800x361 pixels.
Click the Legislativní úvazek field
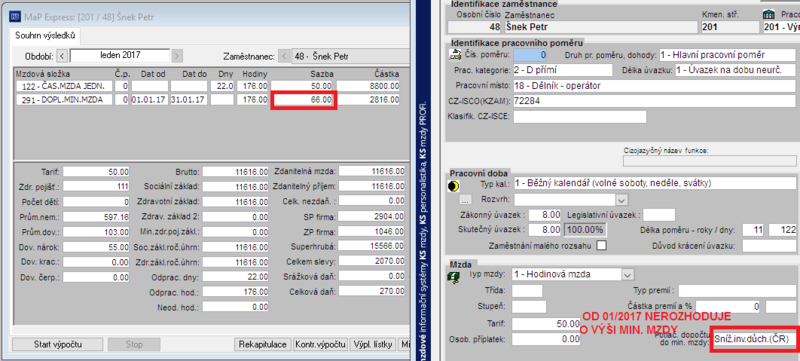(x=659, y=215)
